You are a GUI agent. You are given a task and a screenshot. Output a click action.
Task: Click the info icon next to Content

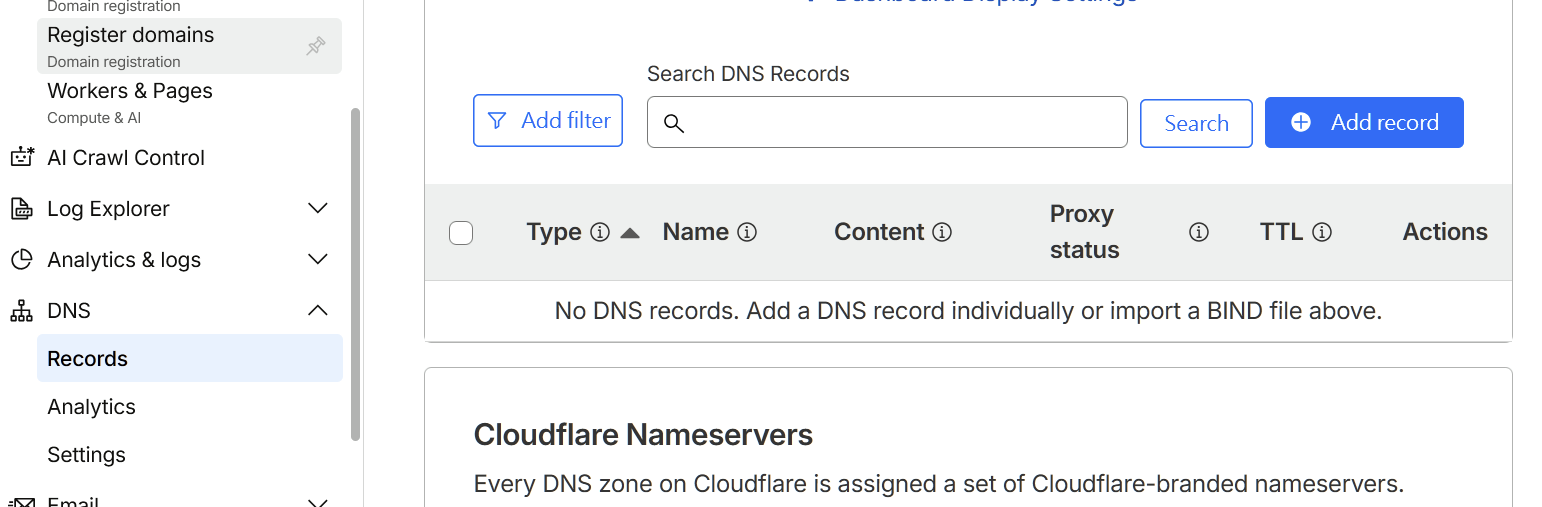[942, 232]
